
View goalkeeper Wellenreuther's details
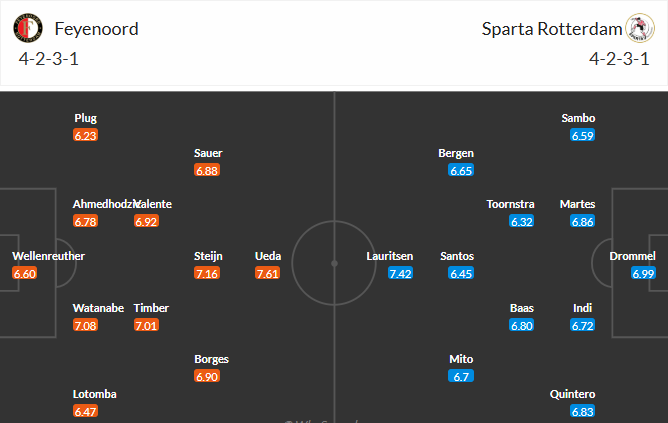click(48, 256)
